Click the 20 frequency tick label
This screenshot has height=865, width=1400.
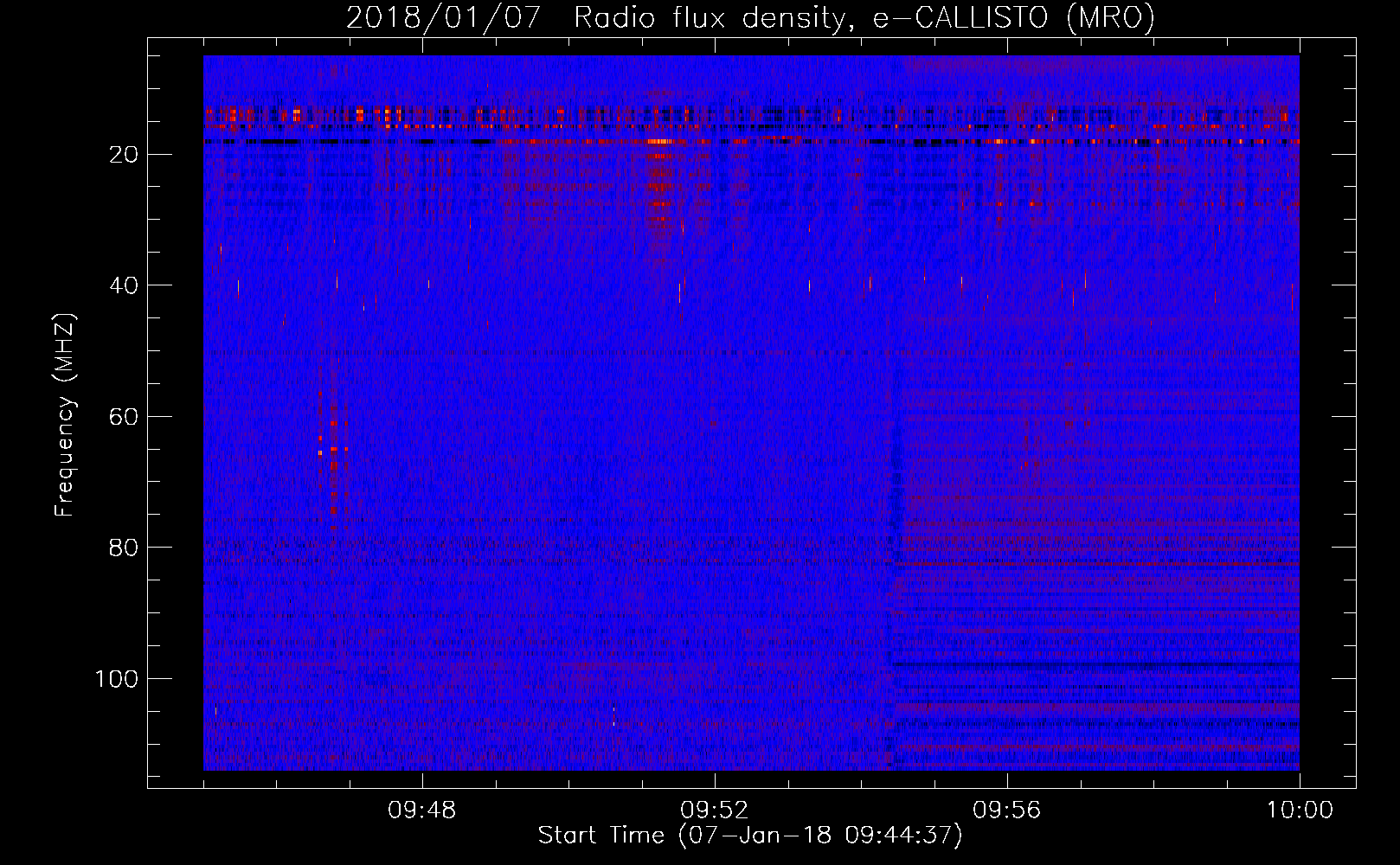(125, 155)
